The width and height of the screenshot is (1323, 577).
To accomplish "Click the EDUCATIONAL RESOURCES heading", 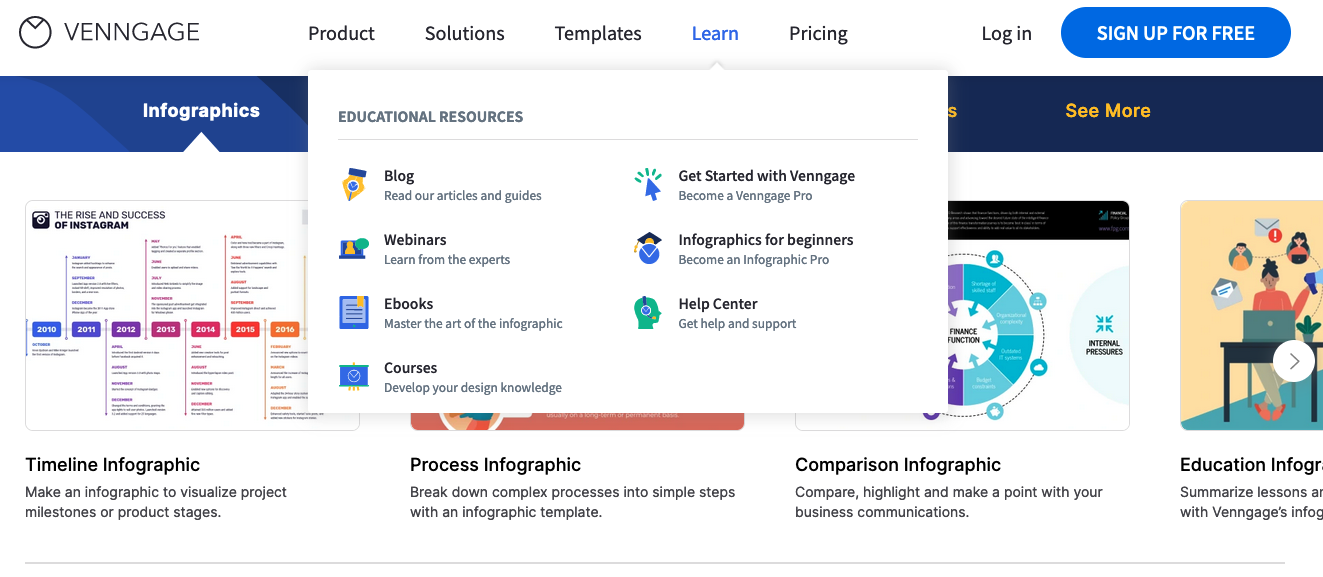I will click(x=430, y=117).
